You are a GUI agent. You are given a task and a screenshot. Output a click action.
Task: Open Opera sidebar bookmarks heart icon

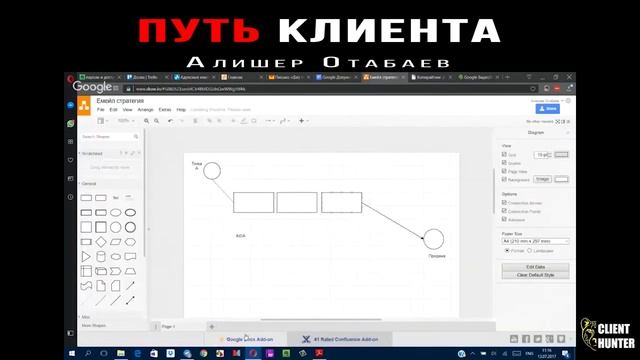coord(71,160)
